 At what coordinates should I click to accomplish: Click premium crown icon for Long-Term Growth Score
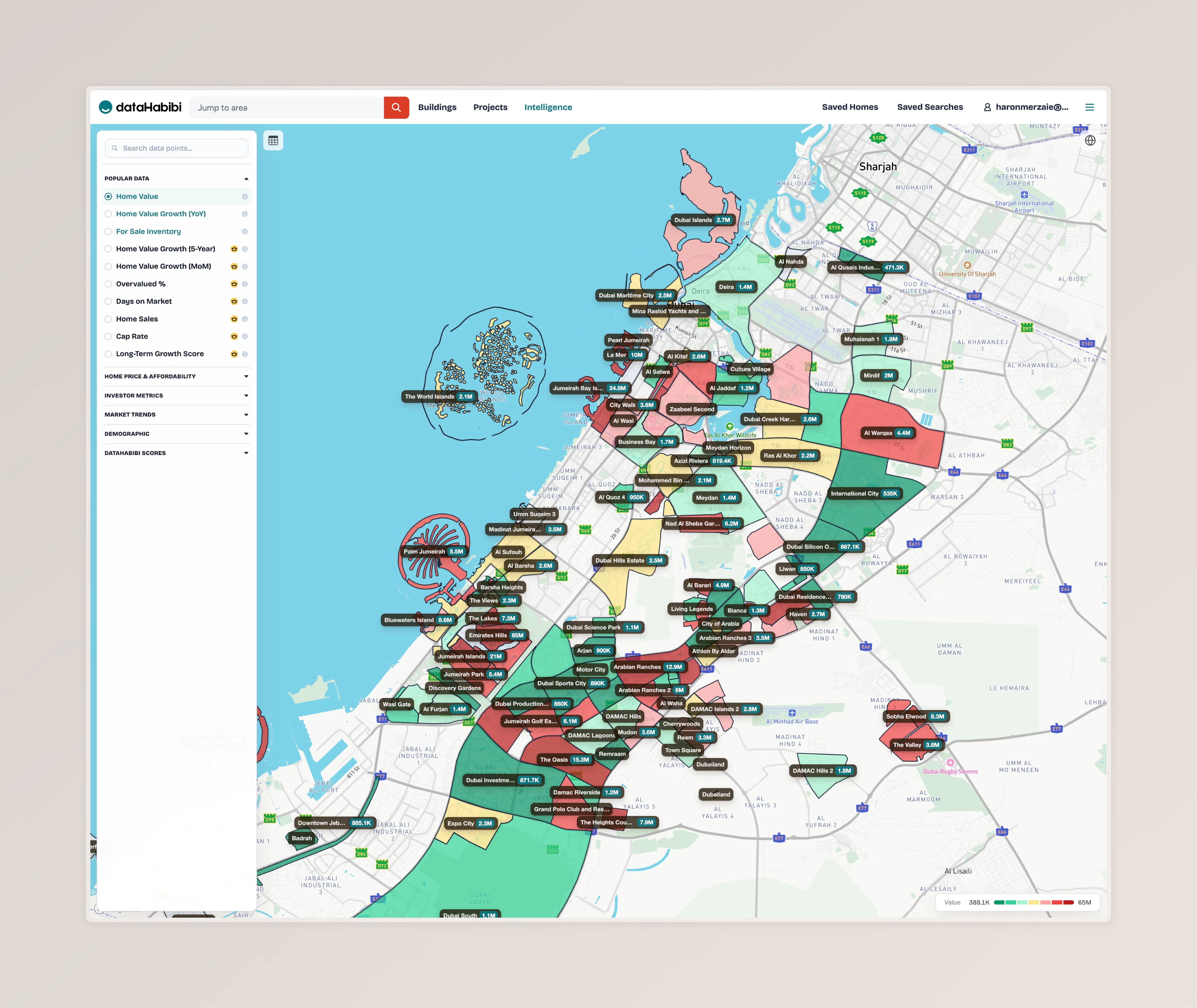[234, 354]
